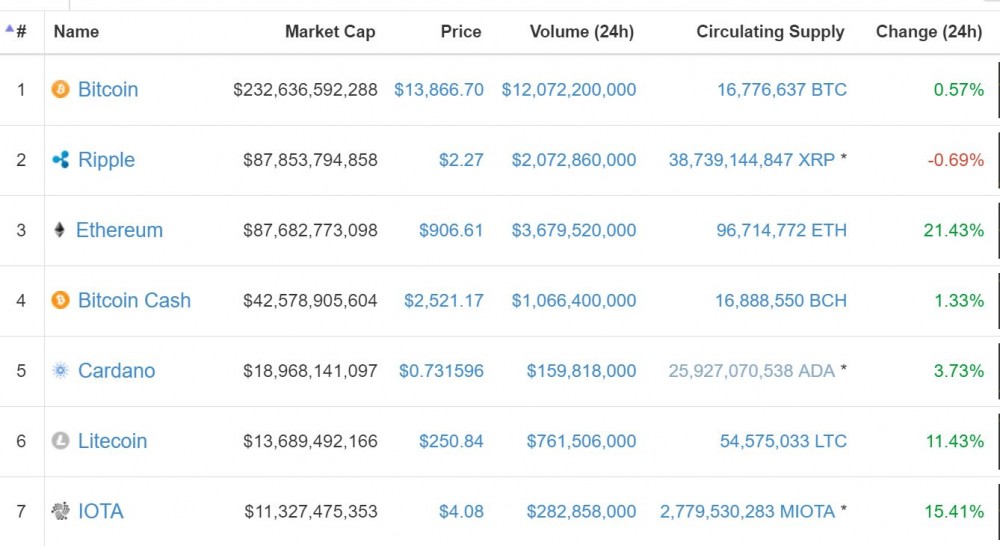Open the IOTA name link

click(x=101, y=511)
